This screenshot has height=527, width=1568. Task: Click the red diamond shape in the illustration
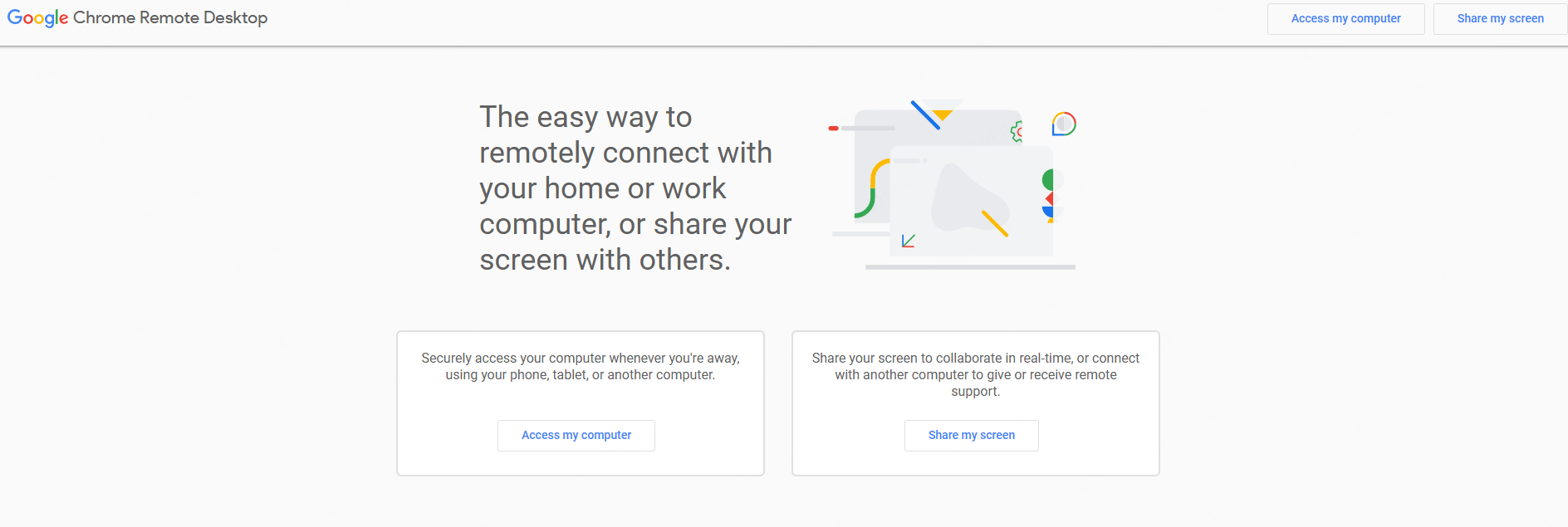1050,198
